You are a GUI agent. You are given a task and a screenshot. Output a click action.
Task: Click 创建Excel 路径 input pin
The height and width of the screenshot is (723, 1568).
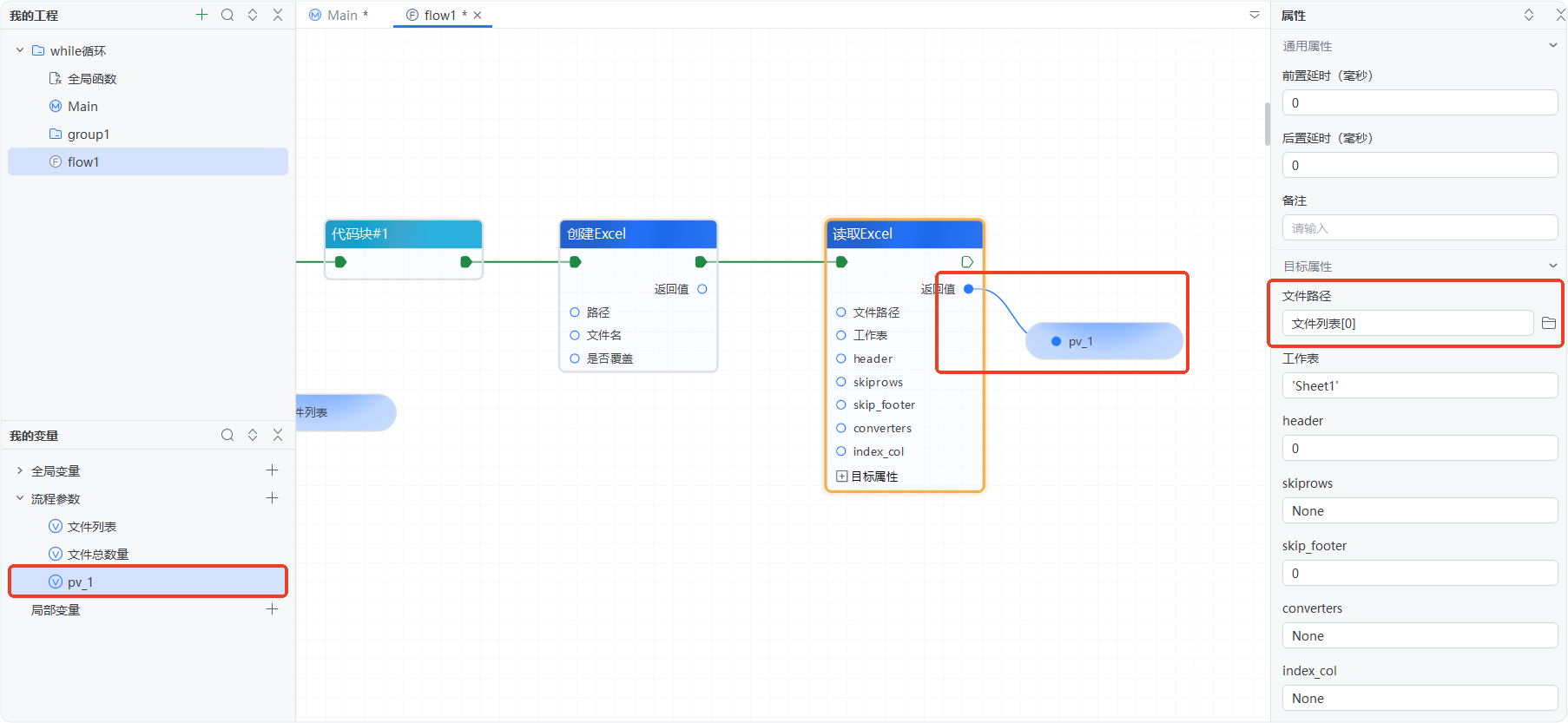pos(574,312)
